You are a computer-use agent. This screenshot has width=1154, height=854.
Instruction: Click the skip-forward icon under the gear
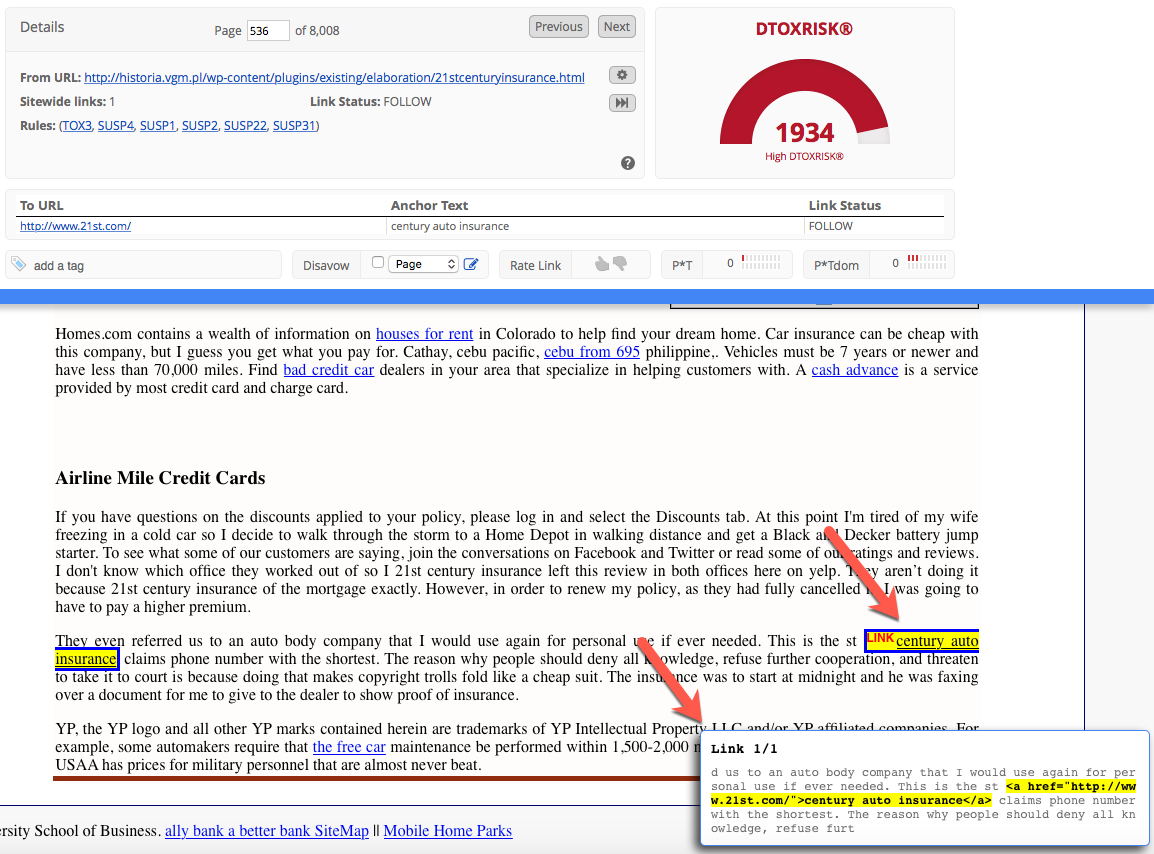click(x=622, y=102)
